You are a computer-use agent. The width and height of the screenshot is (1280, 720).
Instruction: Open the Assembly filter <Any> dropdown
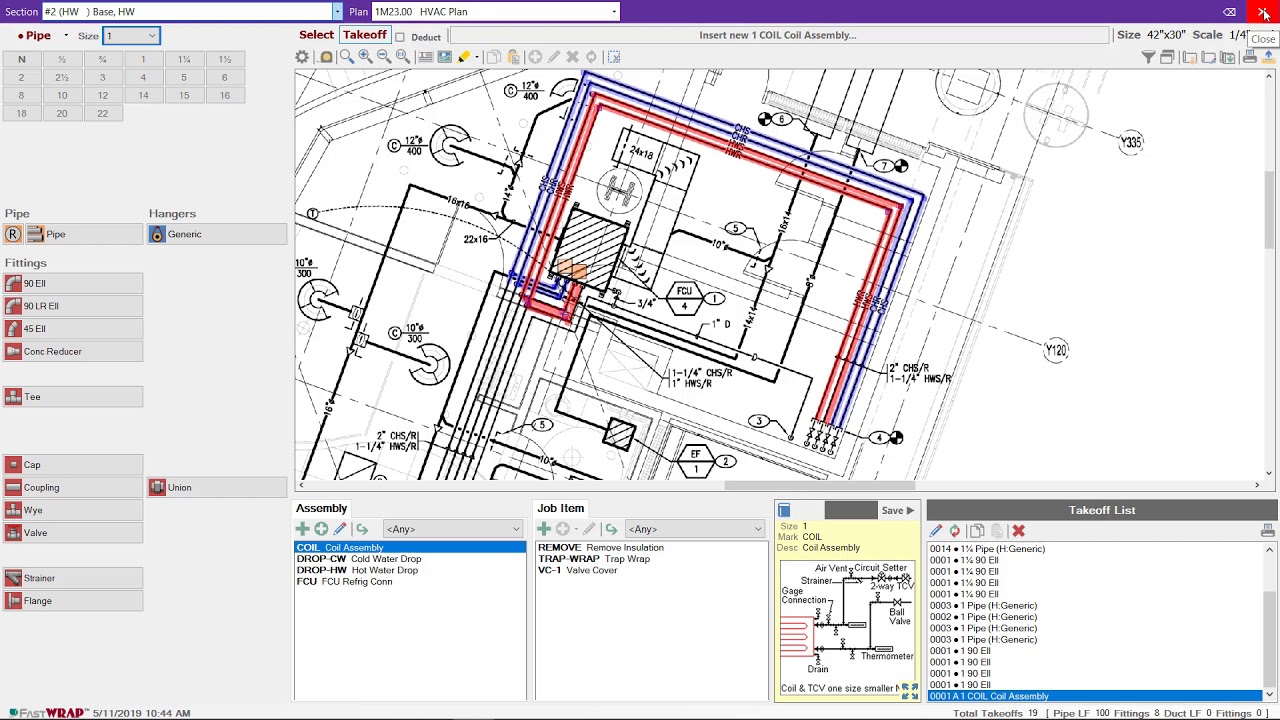tap(453, 529)
